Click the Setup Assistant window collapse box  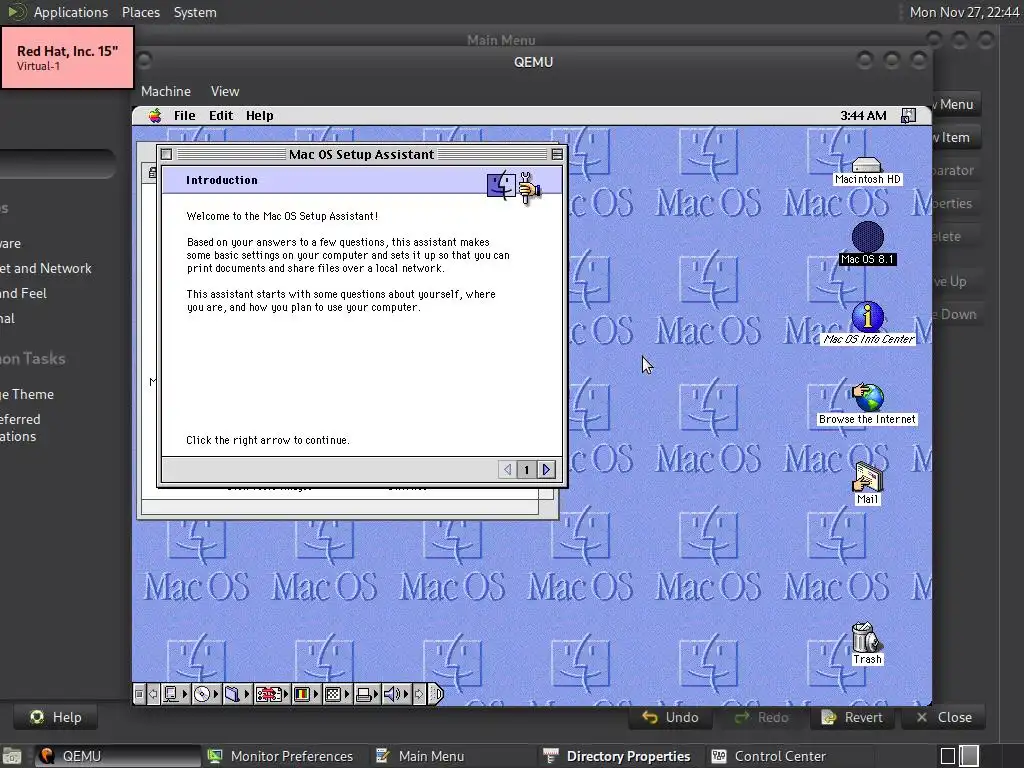556,155
